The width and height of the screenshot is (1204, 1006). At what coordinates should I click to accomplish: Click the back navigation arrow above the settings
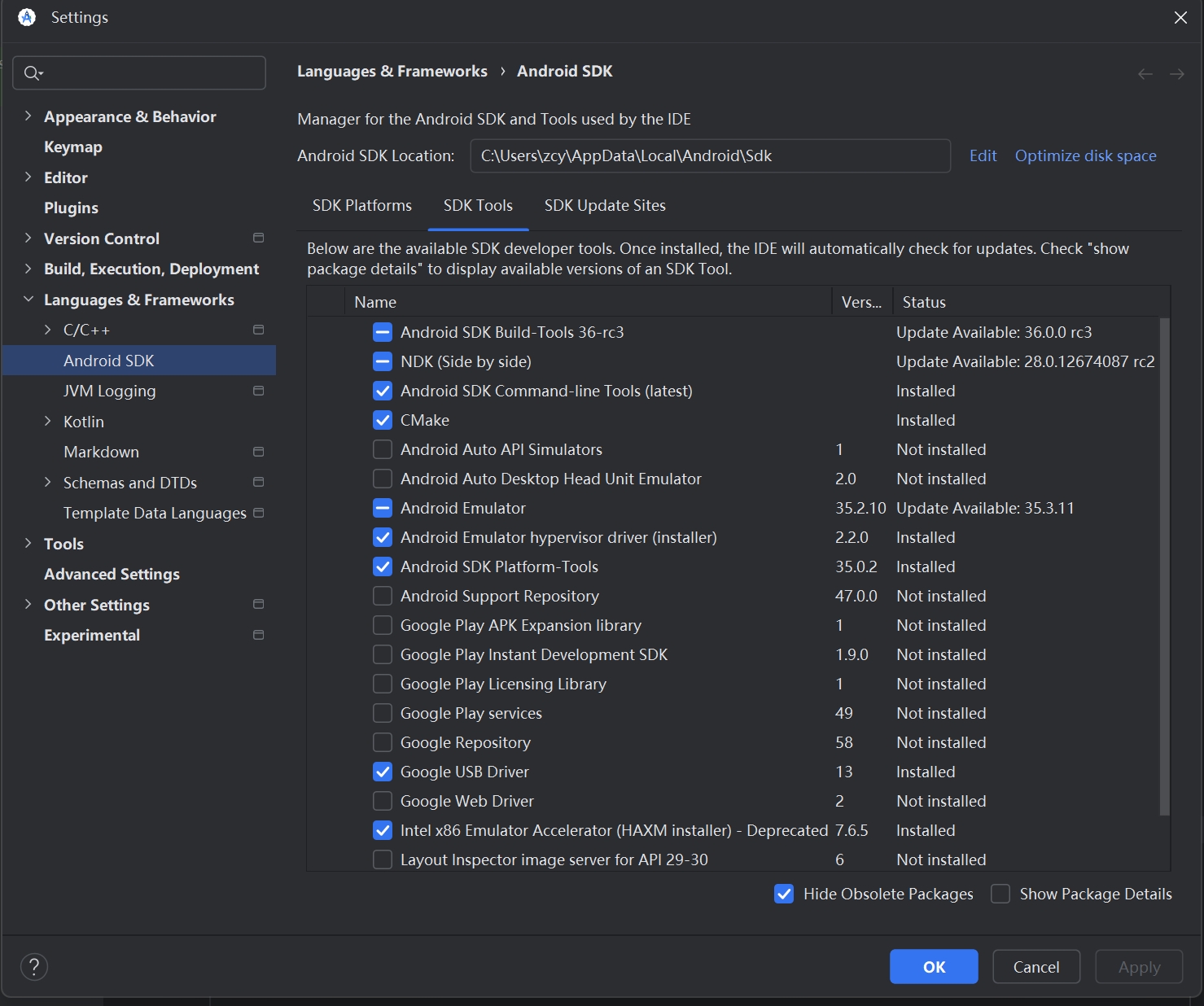[1145, 73]
